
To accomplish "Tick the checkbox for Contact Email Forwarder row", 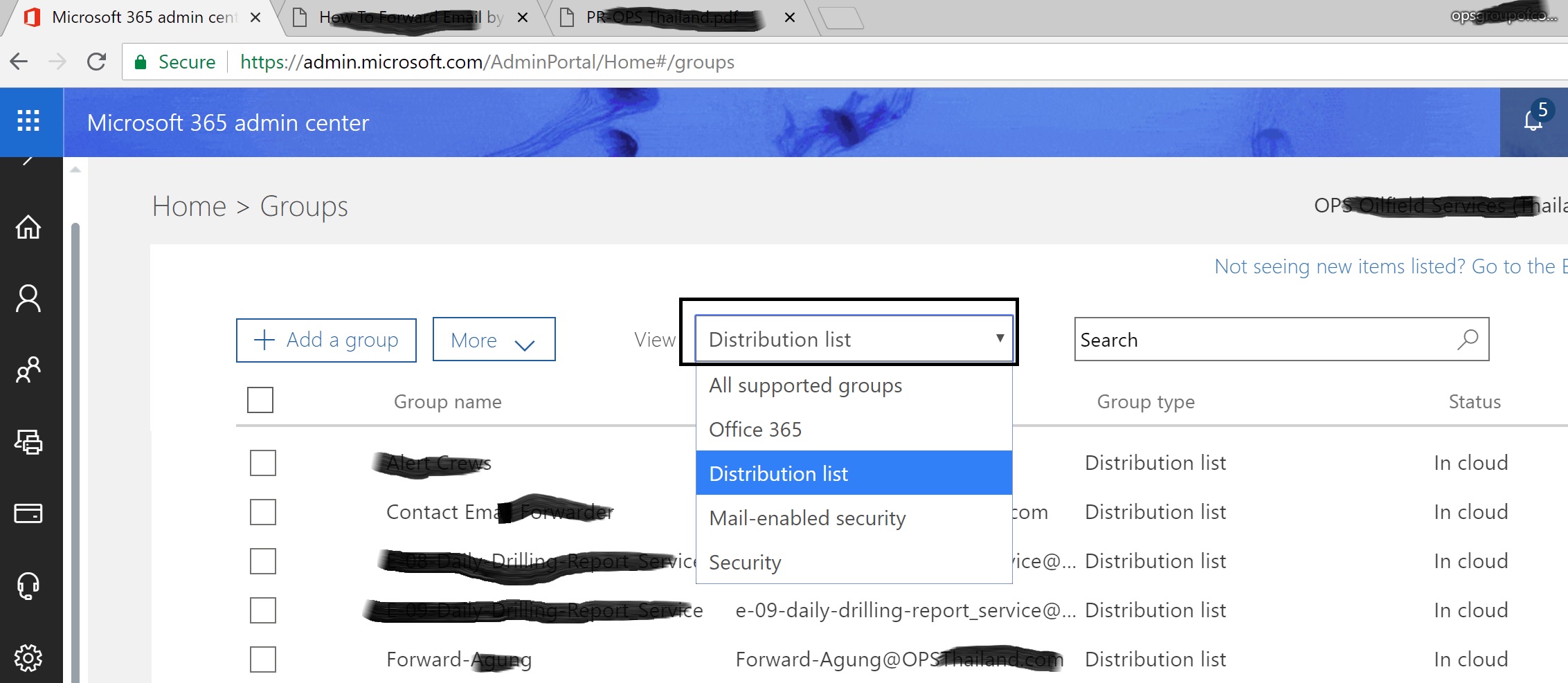I will tap(263, 512).
